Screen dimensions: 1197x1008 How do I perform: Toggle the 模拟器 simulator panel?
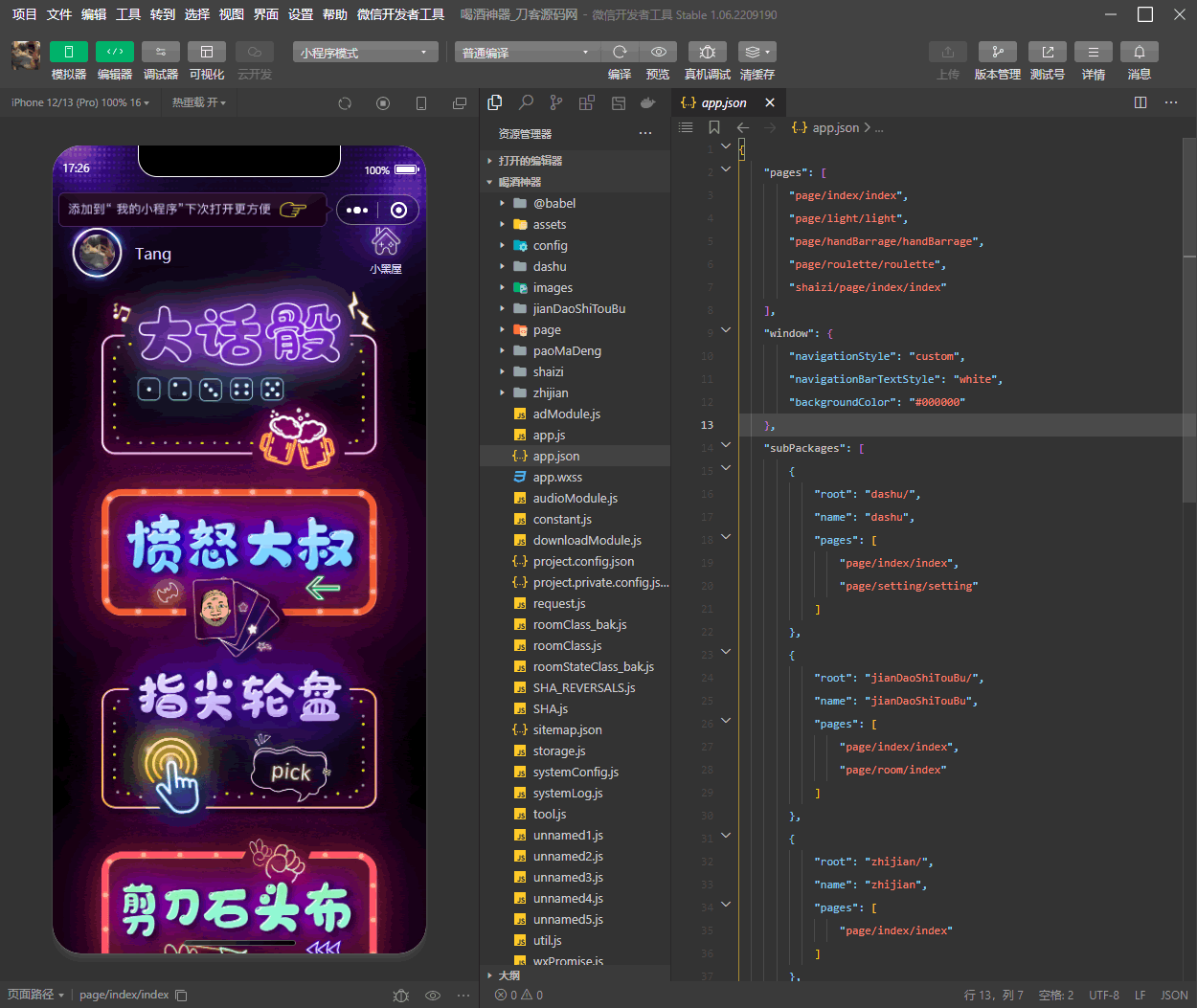(x=68, y=52)
